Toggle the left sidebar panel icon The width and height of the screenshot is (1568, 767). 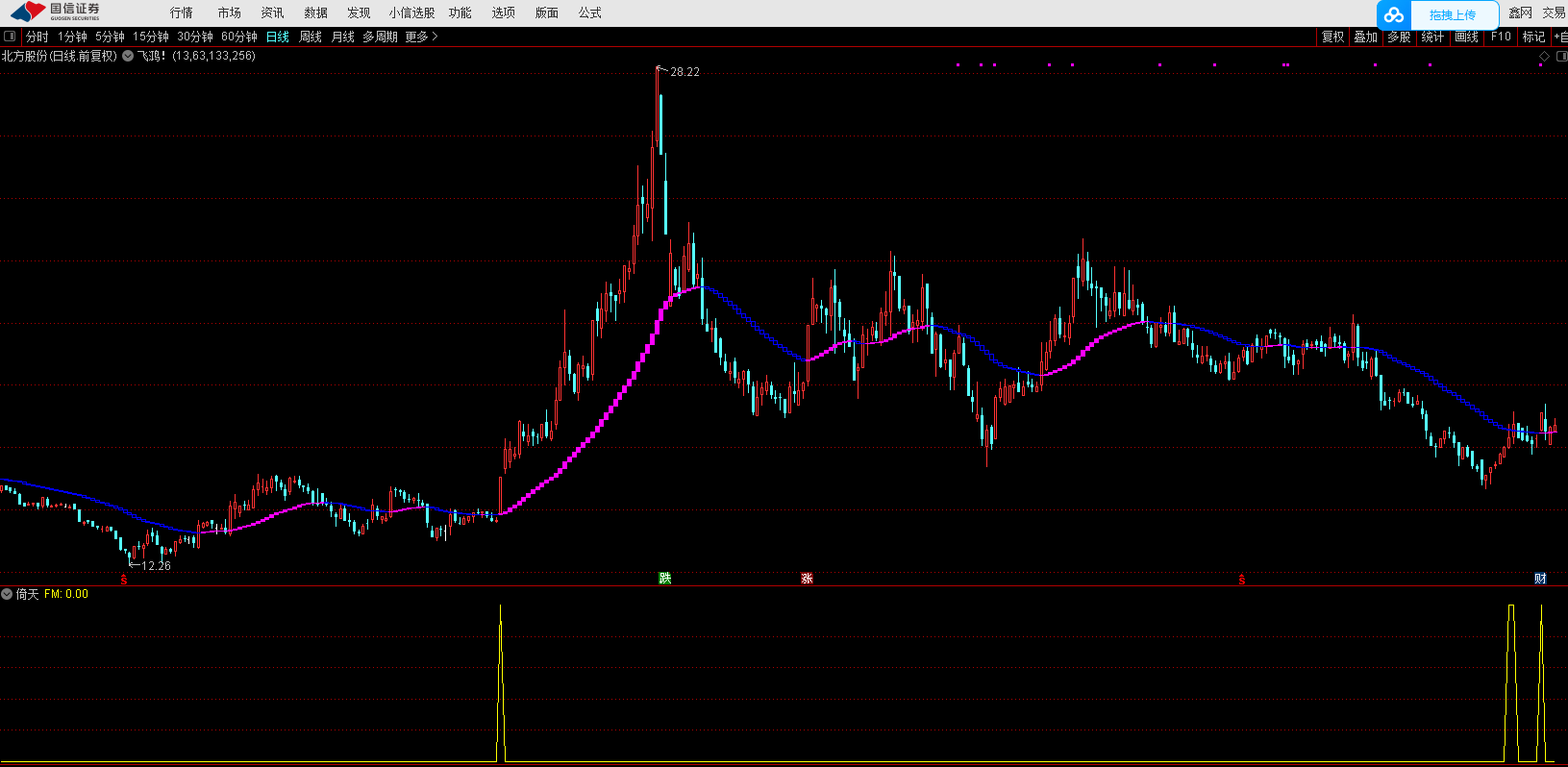tap(10, 37)
